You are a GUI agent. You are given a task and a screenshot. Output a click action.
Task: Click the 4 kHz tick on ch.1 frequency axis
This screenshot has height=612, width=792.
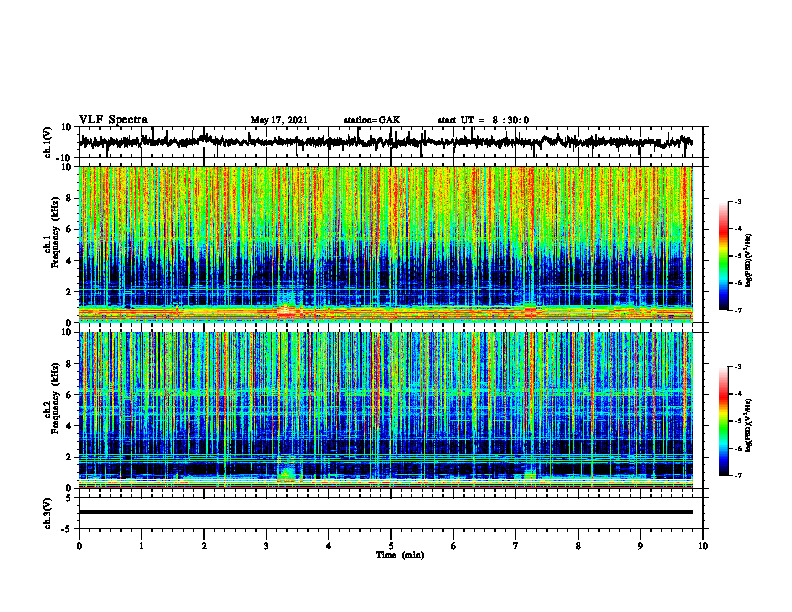[x=69, y=261]
